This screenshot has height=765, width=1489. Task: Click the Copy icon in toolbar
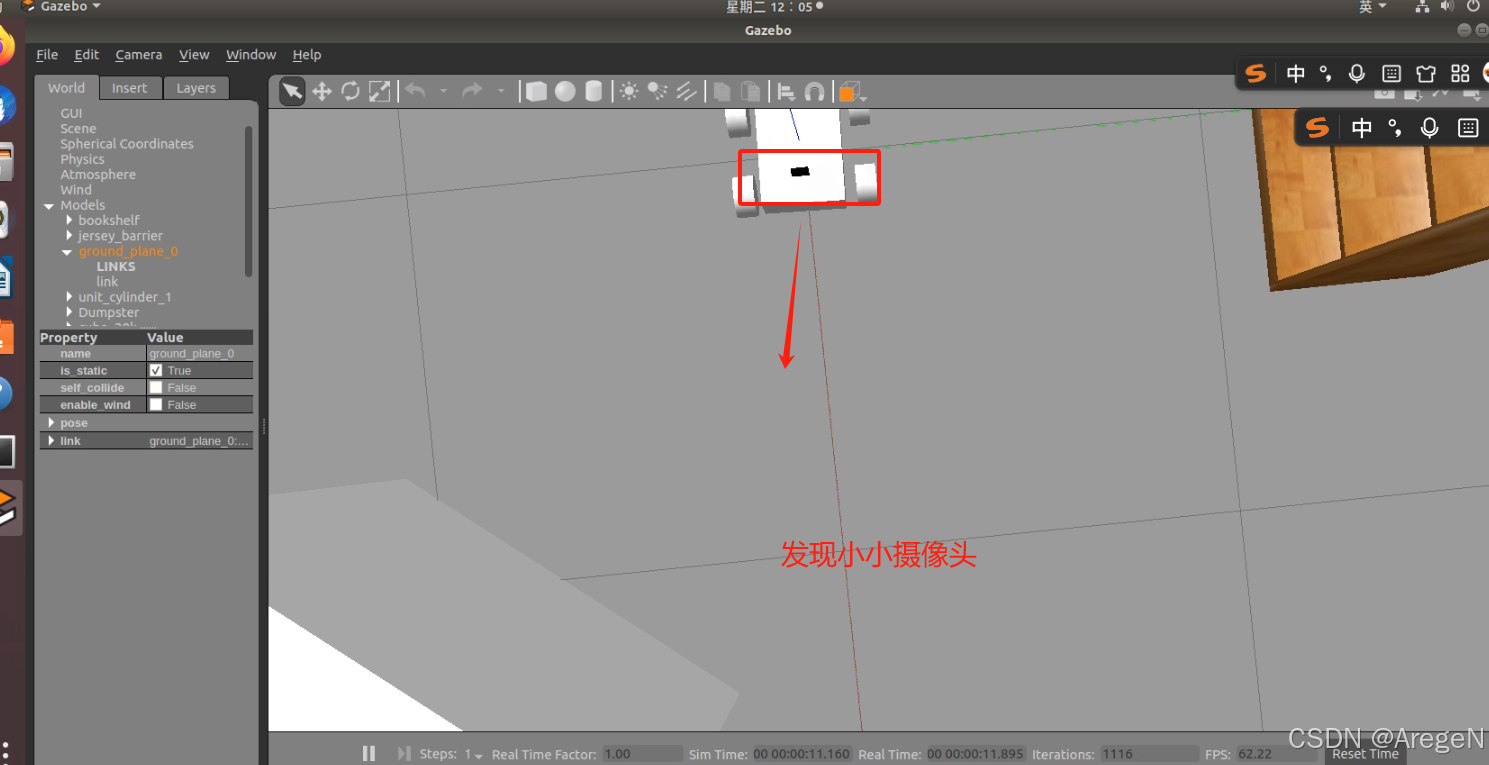tap(721, 92)
